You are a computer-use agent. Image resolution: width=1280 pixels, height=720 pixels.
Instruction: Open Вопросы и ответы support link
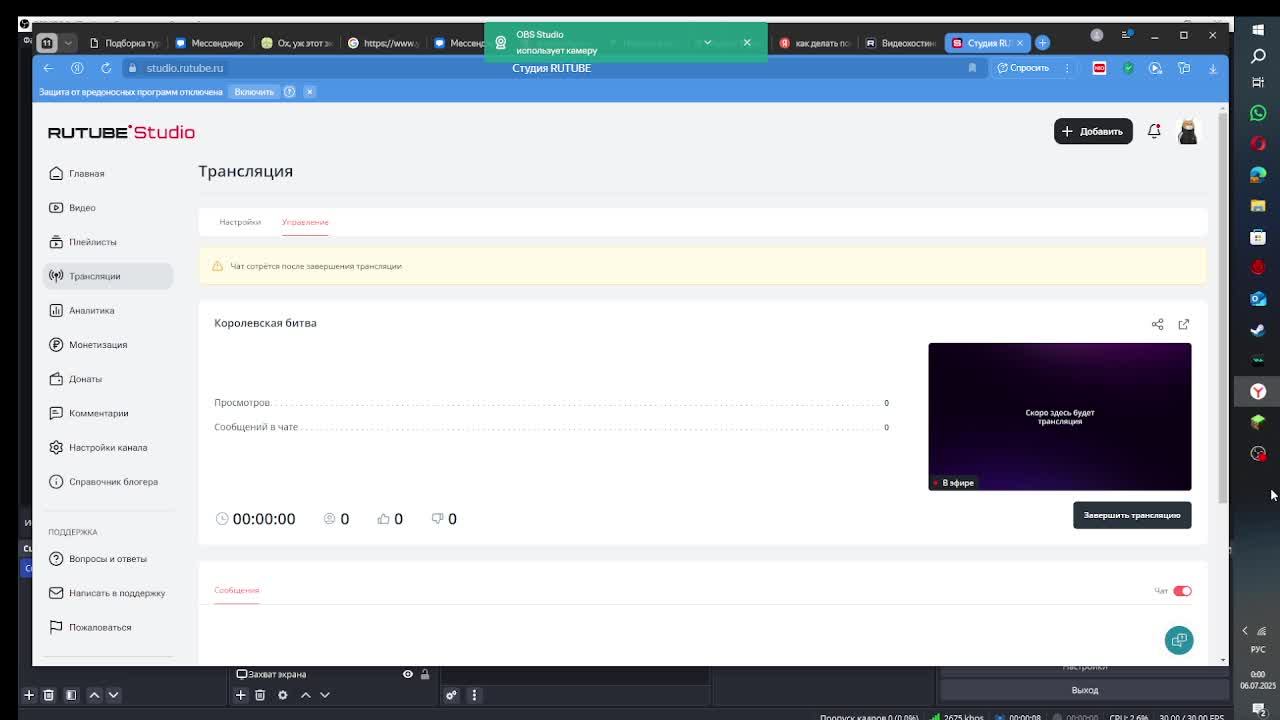pos(108,558)
